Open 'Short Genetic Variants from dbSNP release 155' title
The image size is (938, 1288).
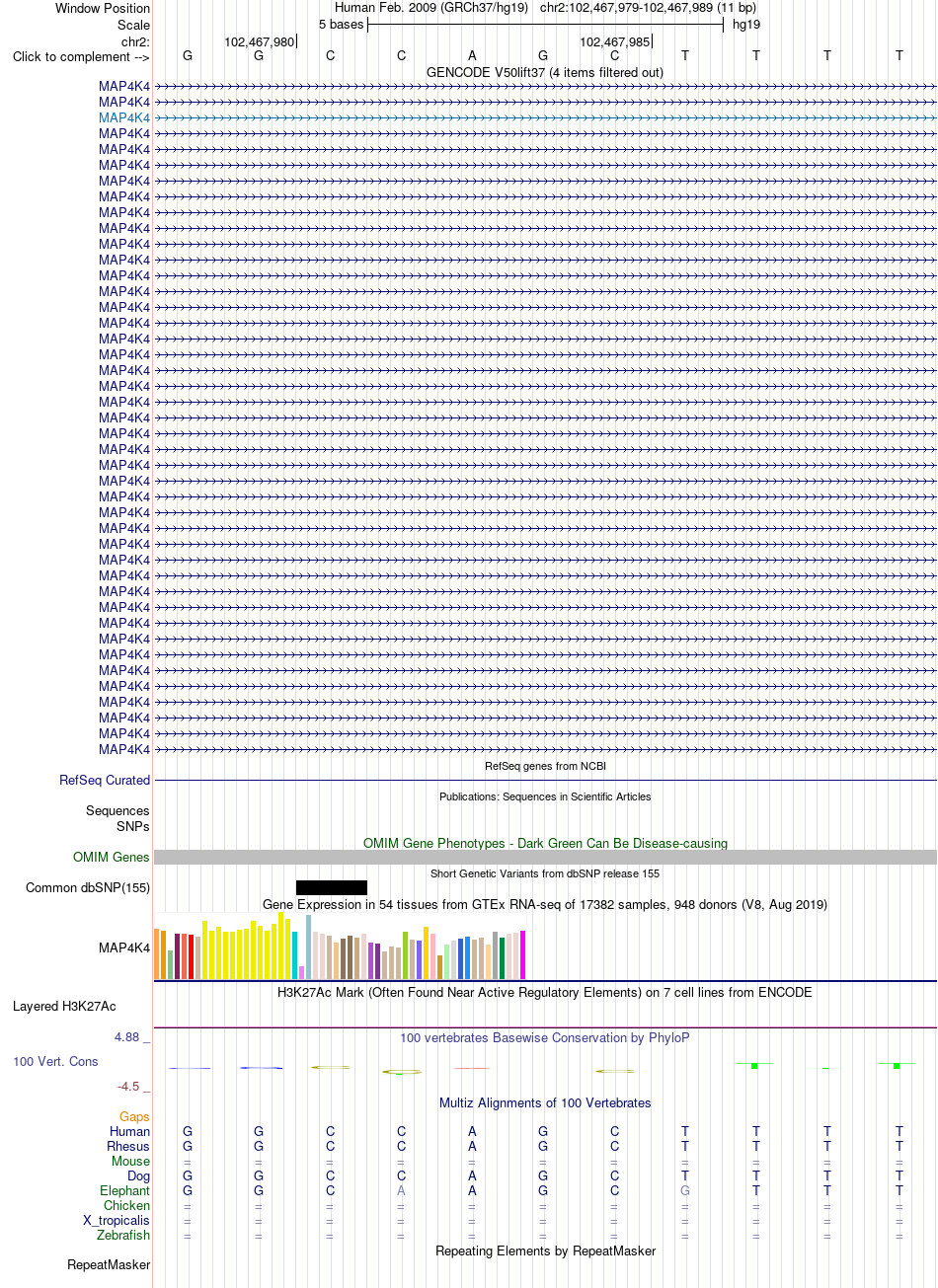[x=545, y=873]
